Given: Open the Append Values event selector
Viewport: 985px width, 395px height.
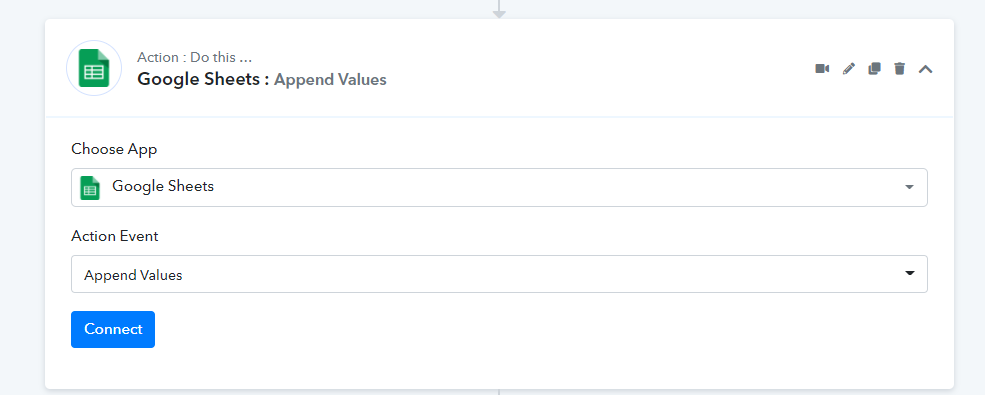Looking at the screenshot, I should click(x=499, y=274).
